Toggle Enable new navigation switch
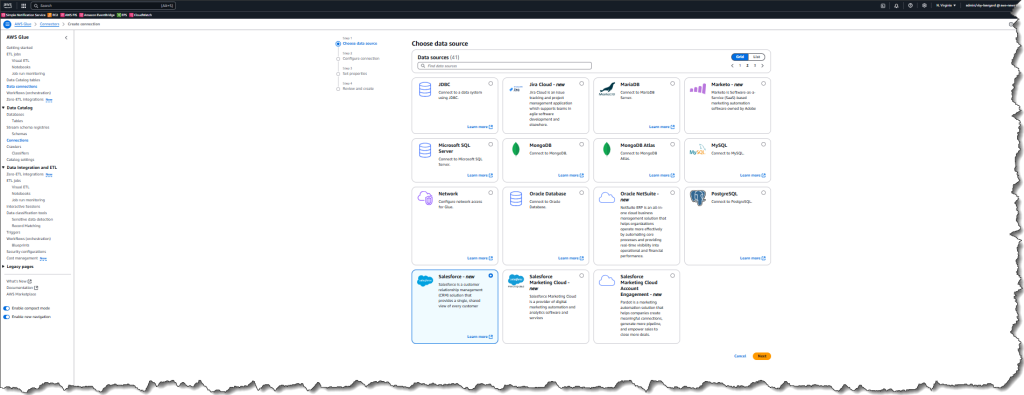 (x=7, y=317)
